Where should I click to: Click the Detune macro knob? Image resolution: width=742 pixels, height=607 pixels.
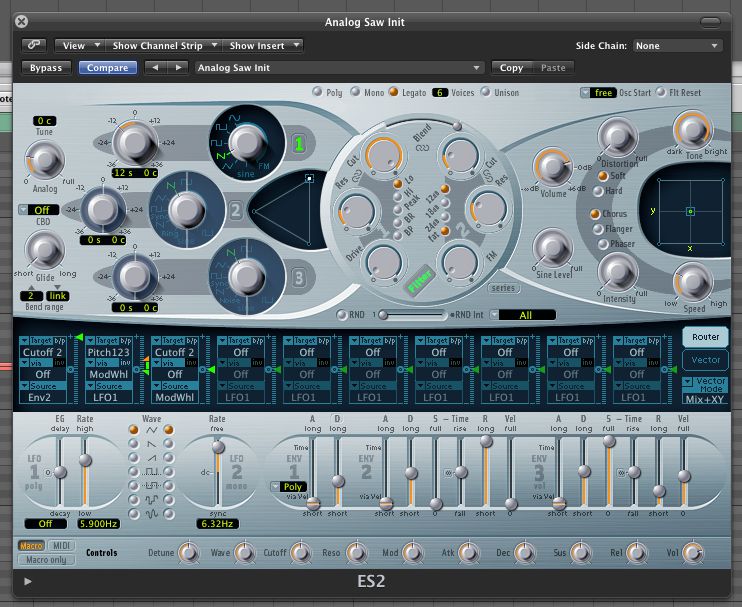(x=189, y=553)
